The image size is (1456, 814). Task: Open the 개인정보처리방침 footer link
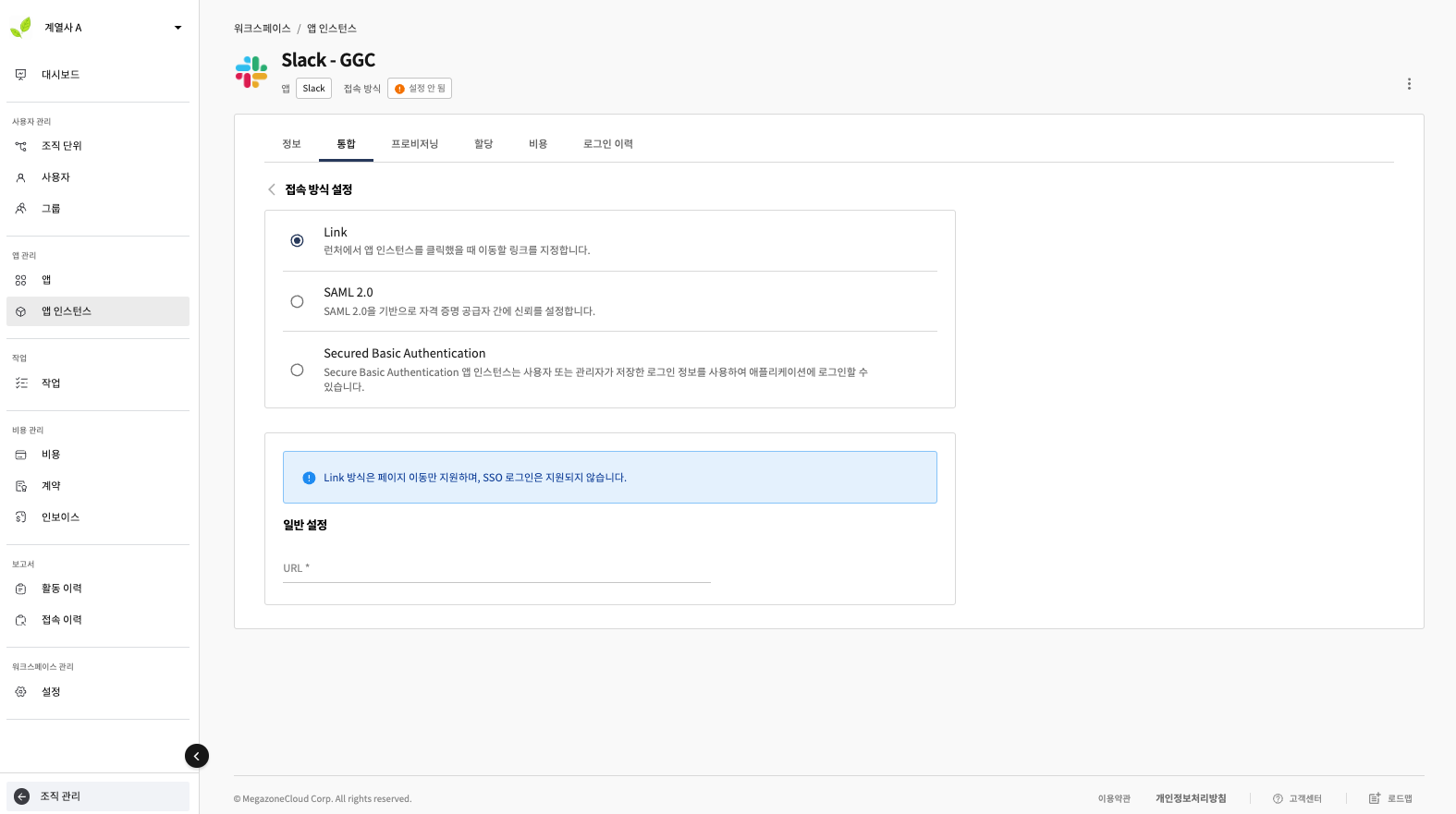tap(1191, 798)
